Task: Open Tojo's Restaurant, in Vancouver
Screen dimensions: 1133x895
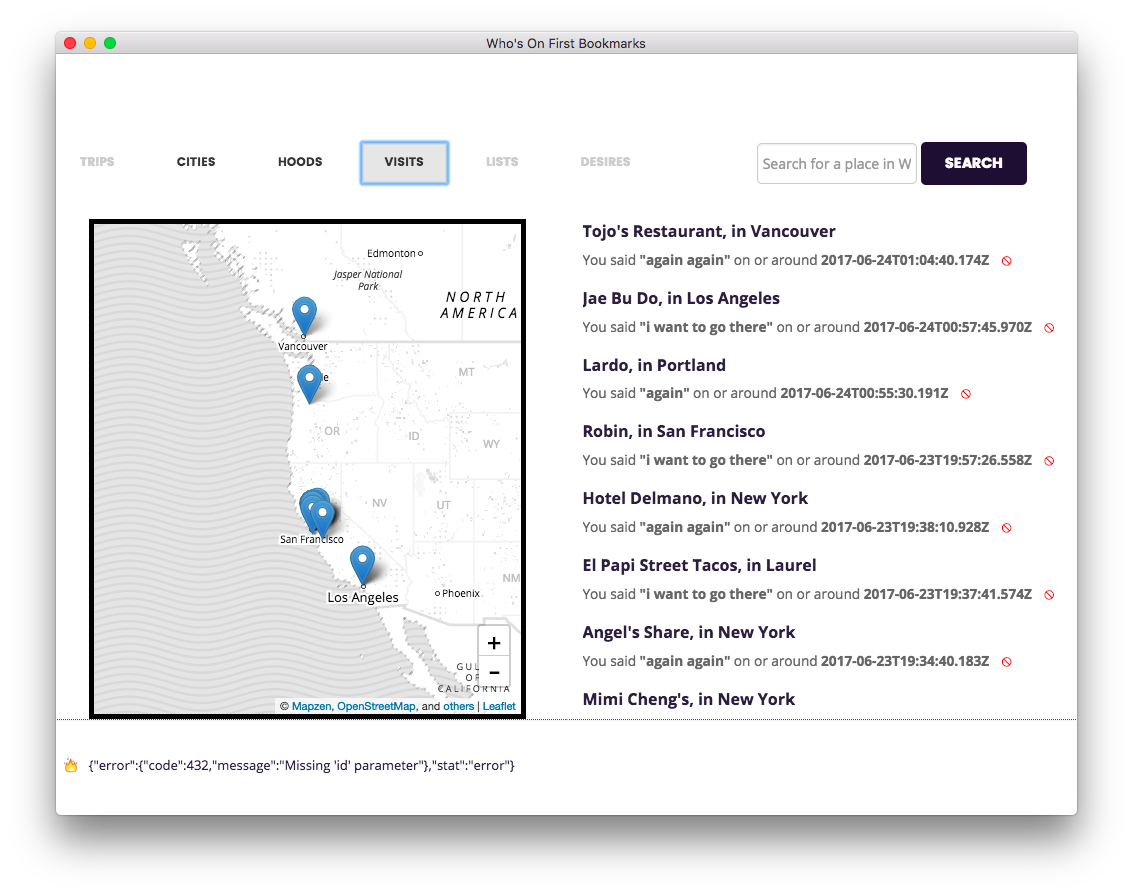Action: [709, 231]
